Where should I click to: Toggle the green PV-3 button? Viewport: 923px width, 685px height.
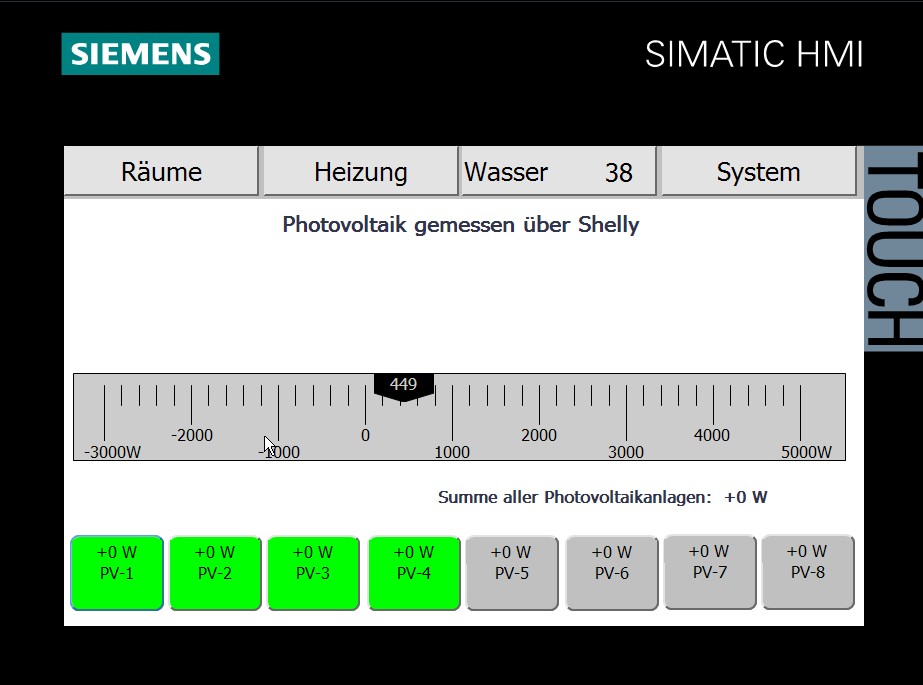point(313,572)
